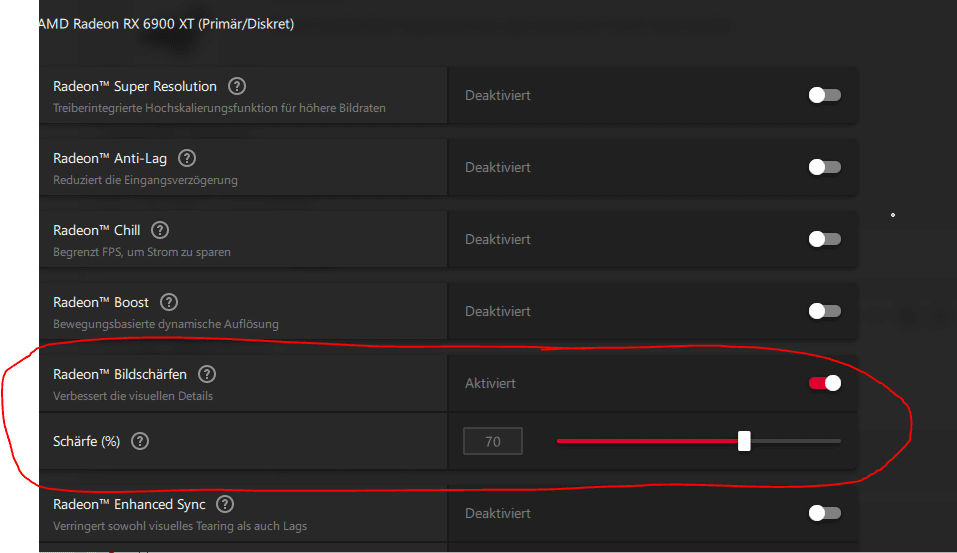
Task: Click Deaktiviert status in Radeon Anti-Lag row
Action: coord(498,167)
